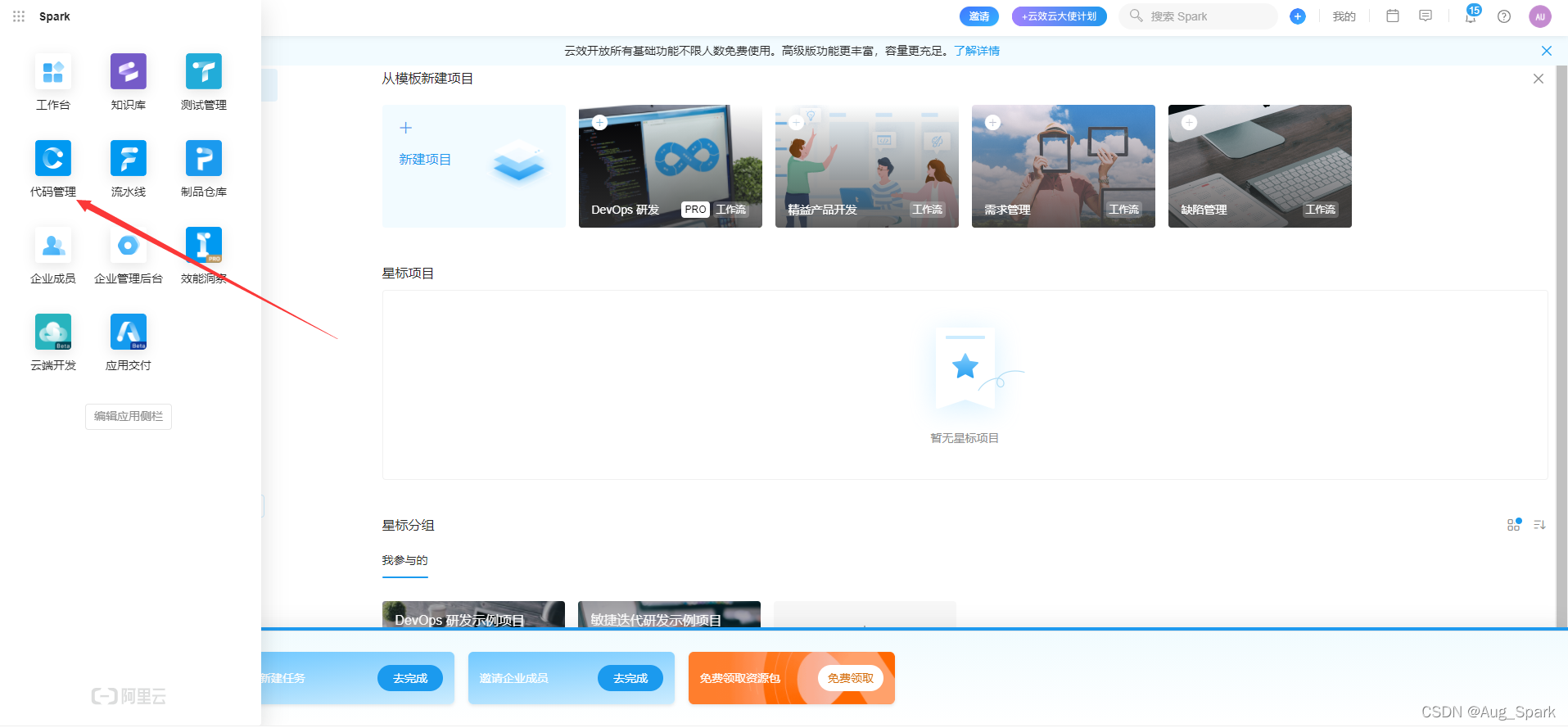The image size is (1568, 728).
Task: Click plus icon on 缺陷管理 card
Action: point(1190,122)
